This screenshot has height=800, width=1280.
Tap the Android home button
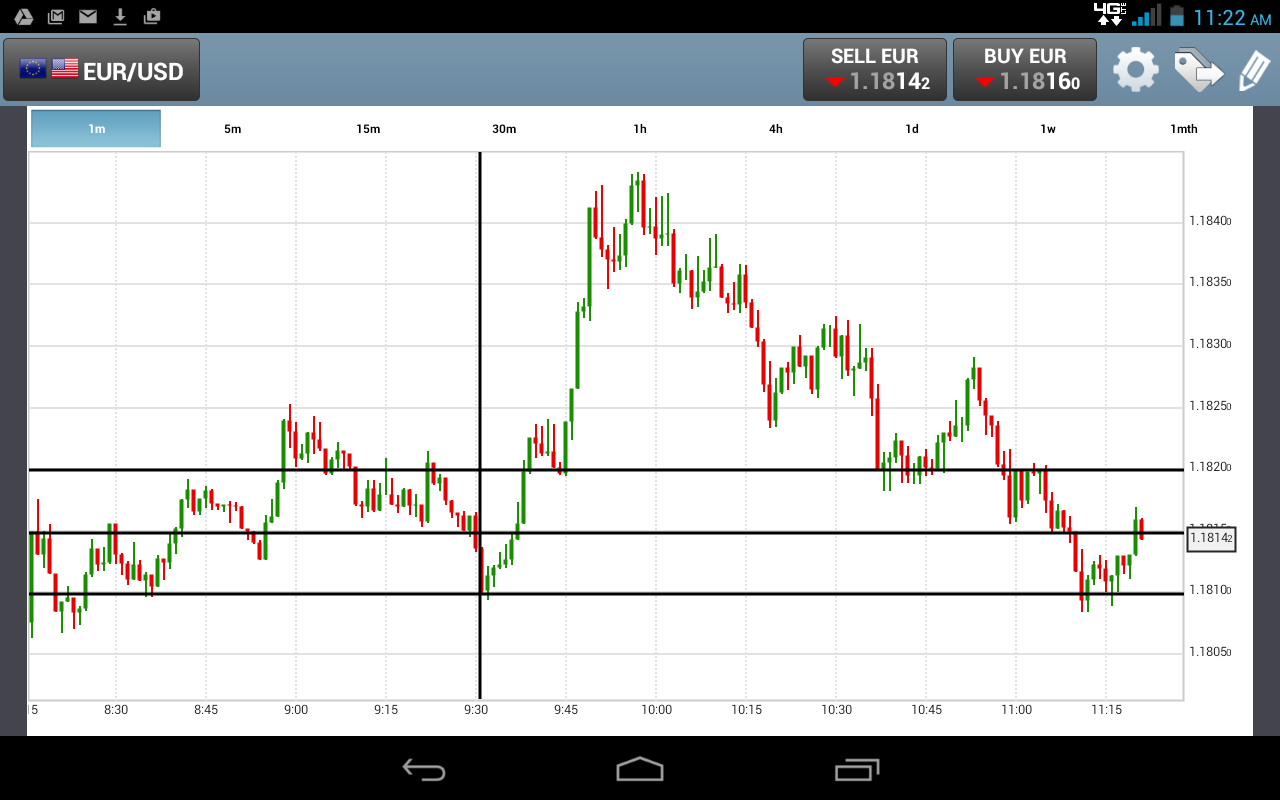640,769
